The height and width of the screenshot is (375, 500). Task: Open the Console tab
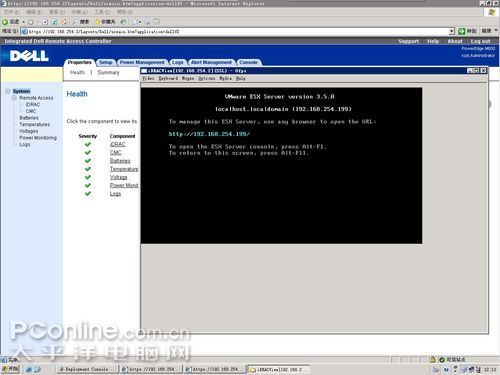(249, 62)
